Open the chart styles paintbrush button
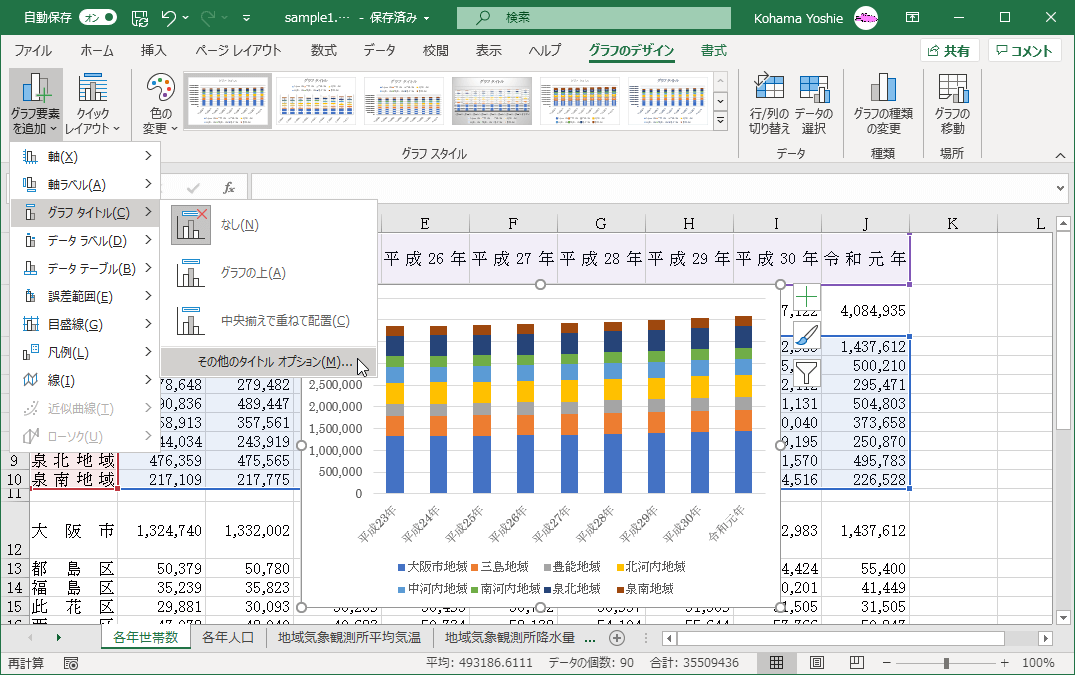 806,336
